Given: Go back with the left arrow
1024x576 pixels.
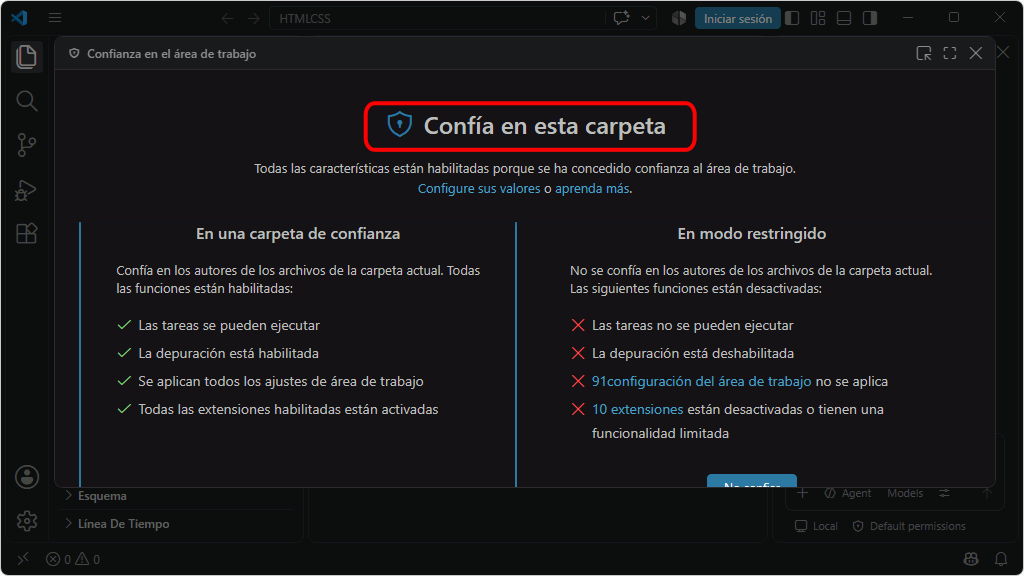Looking at the screenshot, I should tap(227, 18).
